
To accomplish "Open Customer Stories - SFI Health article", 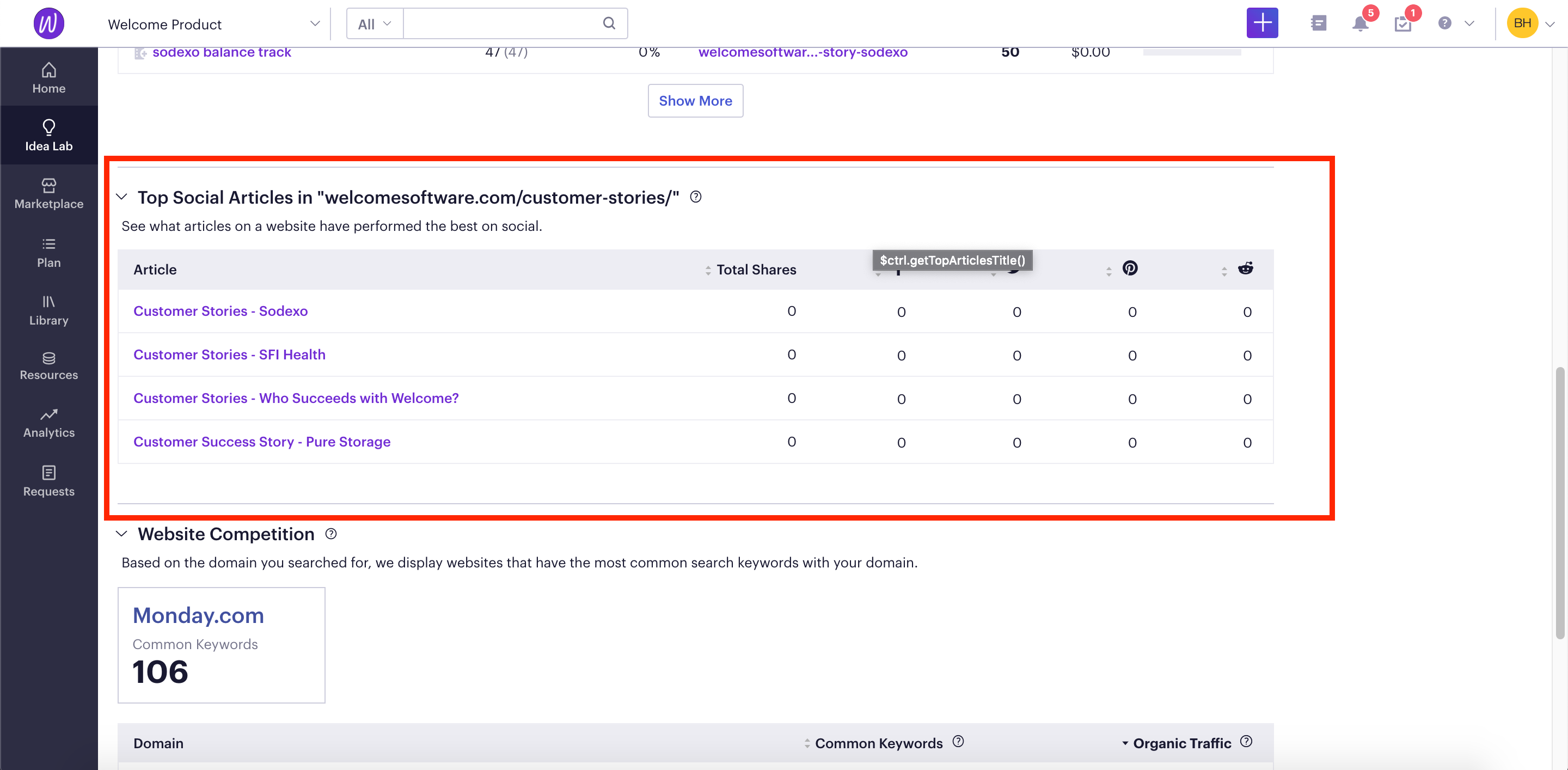I will pyautogui.click(x=229, y=355).
